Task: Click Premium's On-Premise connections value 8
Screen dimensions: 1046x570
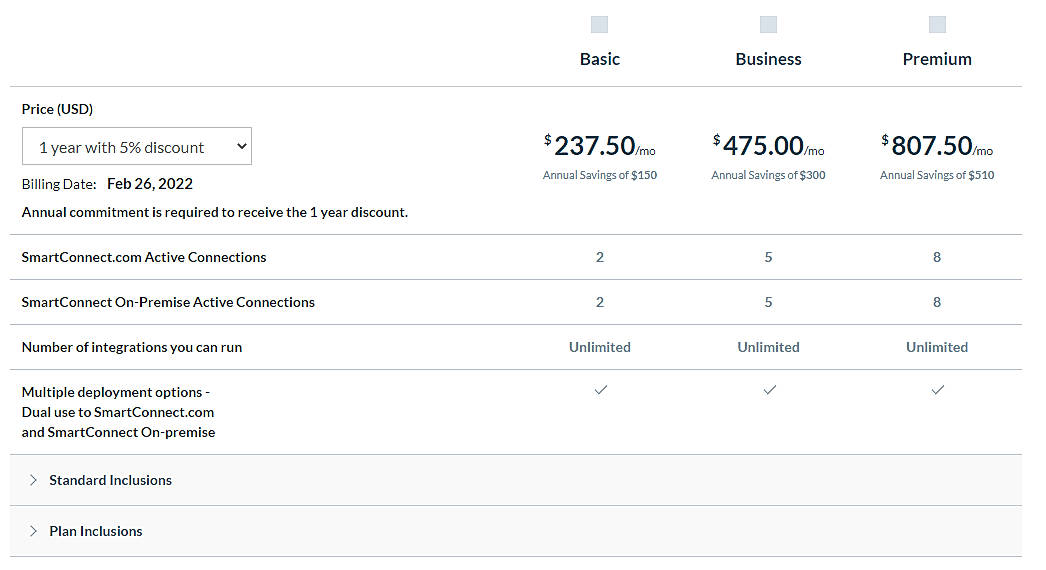Action: pos(937,302)
